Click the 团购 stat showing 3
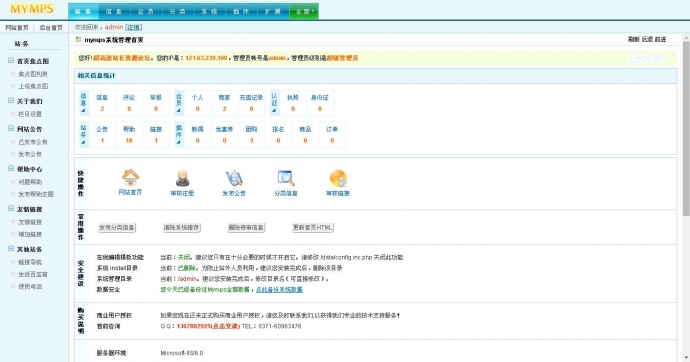This screenshot has width=690, height=362. [x=251, y=135]
